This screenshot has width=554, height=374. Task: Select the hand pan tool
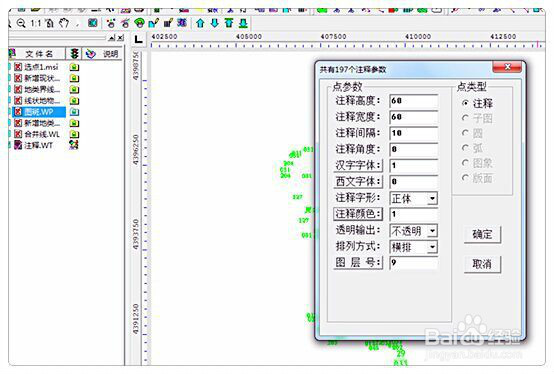[64, 23]
